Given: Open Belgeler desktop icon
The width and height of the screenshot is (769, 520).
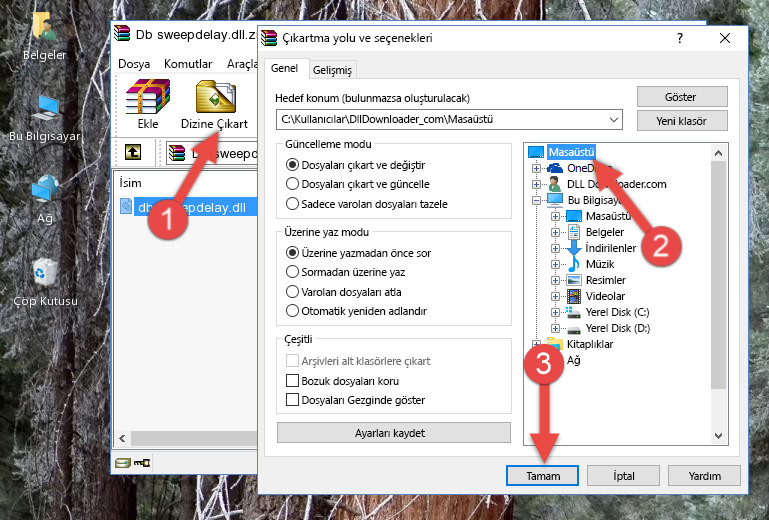Looking at the screenshot, I should [45, 36].
